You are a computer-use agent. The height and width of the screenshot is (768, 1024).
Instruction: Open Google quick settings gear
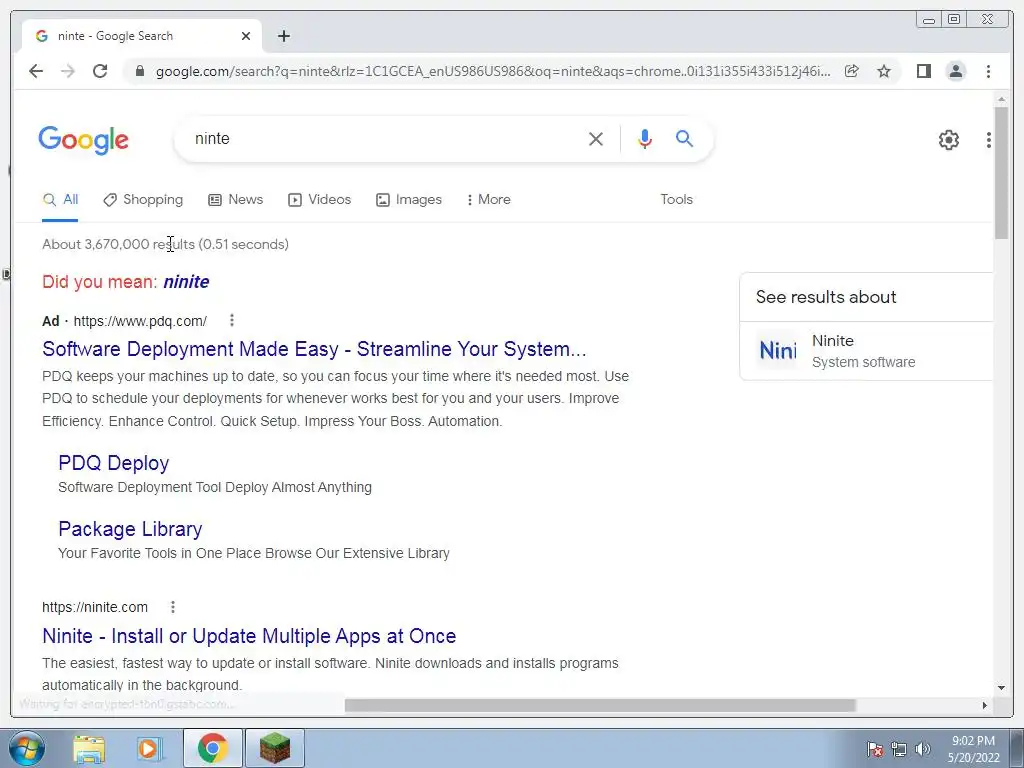[948, 140]
